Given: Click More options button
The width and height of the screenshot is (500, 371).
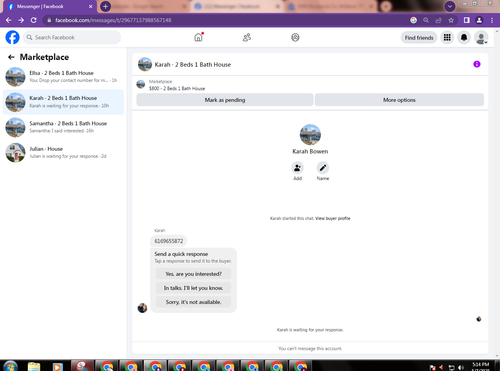Looking at the screenshot, I should [399, 100].
